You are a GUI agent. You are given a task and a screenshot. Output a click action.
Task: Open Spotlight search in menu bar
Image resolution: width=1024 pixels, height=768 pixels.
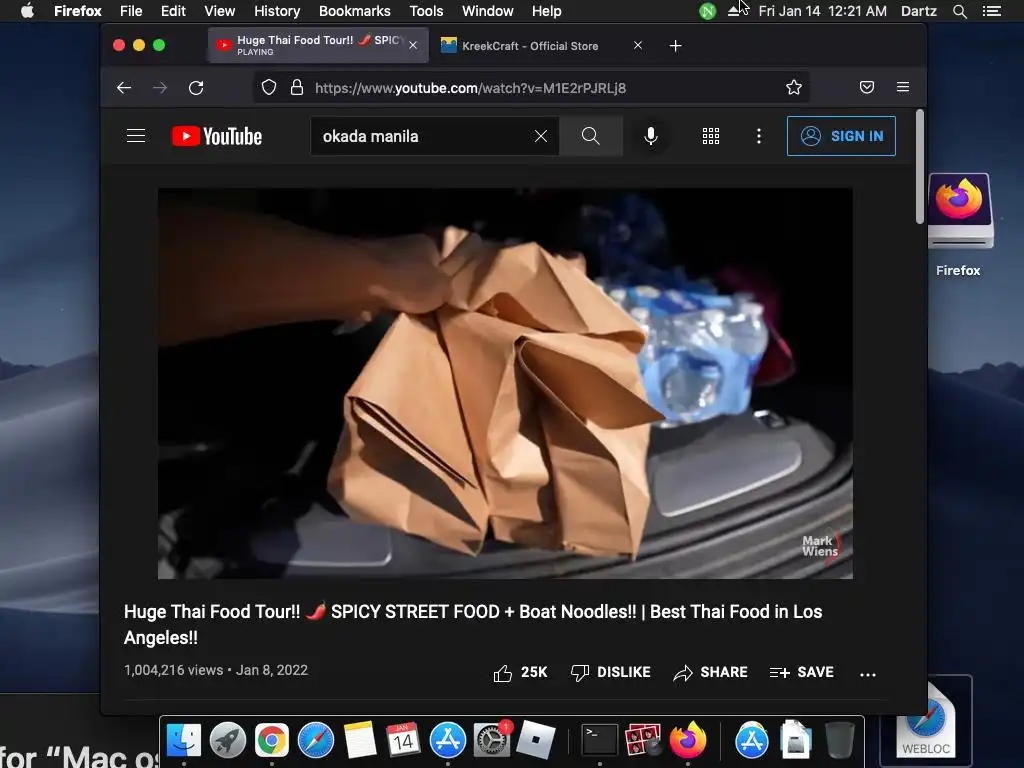click(959, 11)
